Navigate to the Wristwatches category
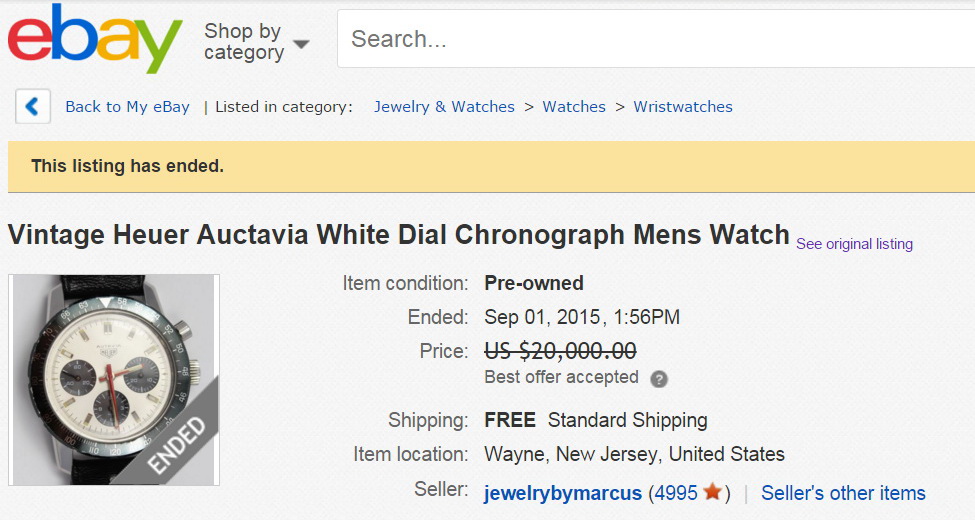975x520 pixels. tap(683, 107)
